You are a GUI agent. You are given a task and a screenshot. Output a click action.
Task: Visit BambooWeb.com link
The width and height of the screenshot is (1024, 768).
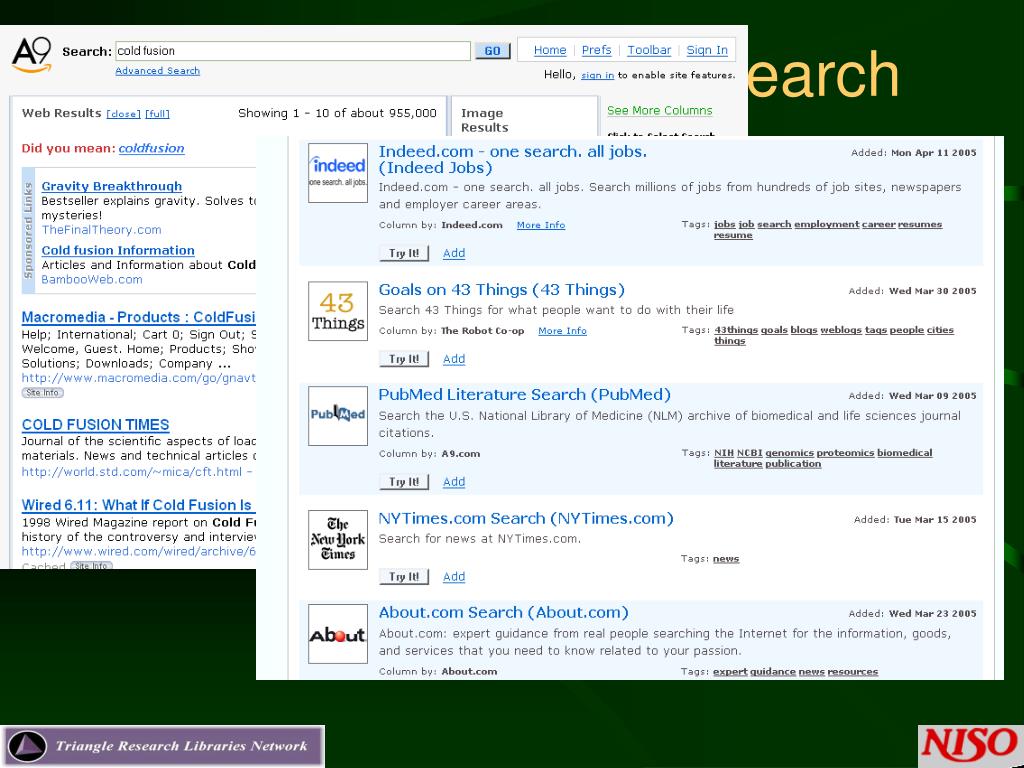[x=91, y=280]
